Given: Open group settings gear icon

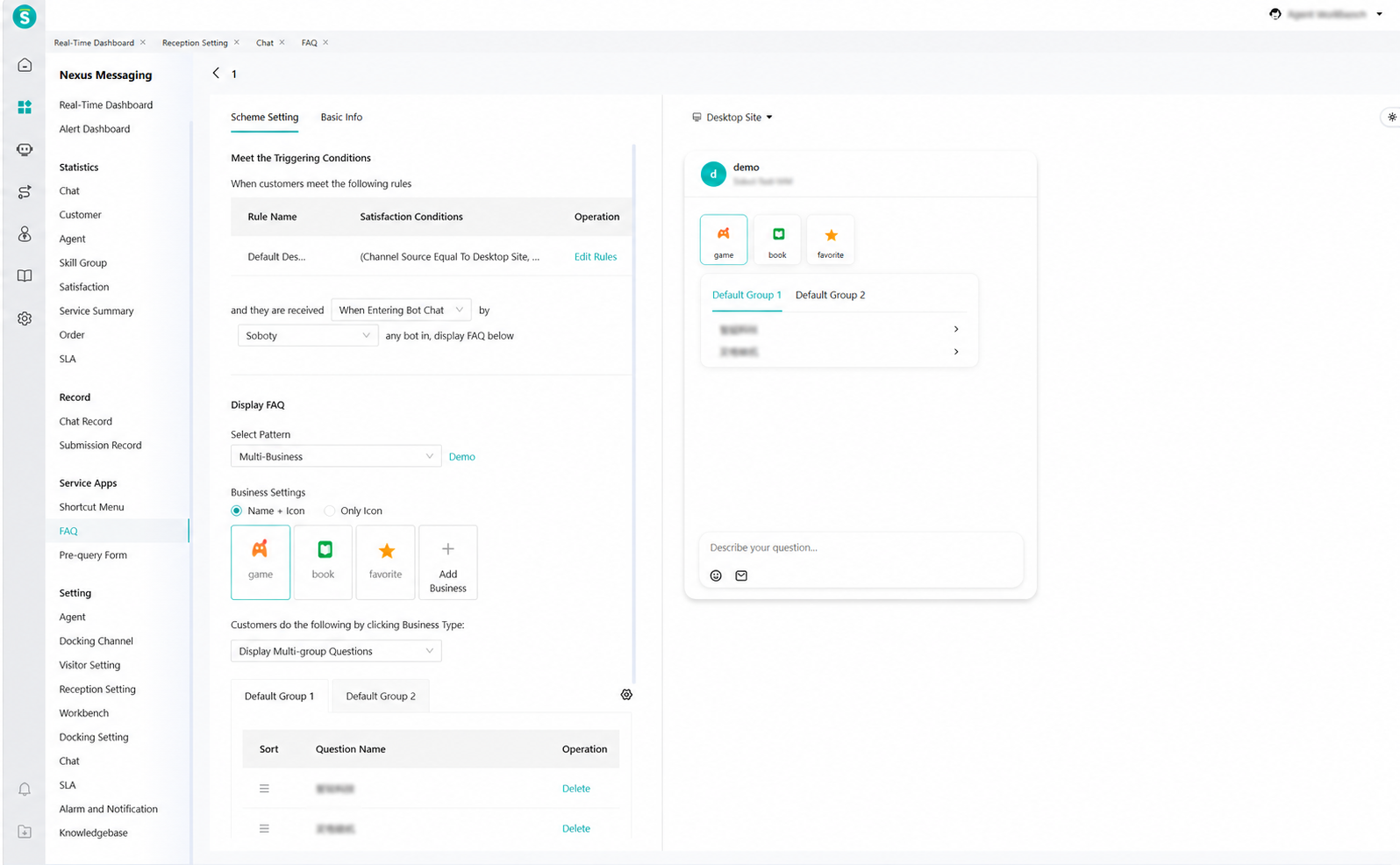Looking at the screenshot, I should [x=626, y=695].
